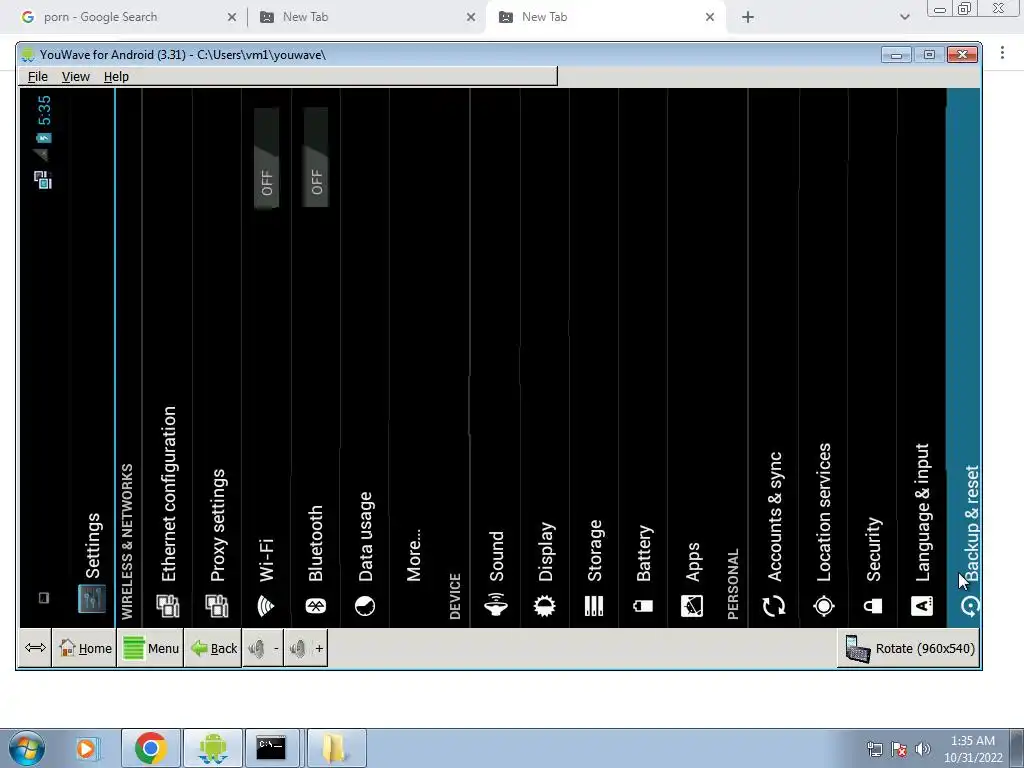Open the File menu in YouWave
Image resolution: width=1024 pixels, height=768 pixels.
click(38, 76)
